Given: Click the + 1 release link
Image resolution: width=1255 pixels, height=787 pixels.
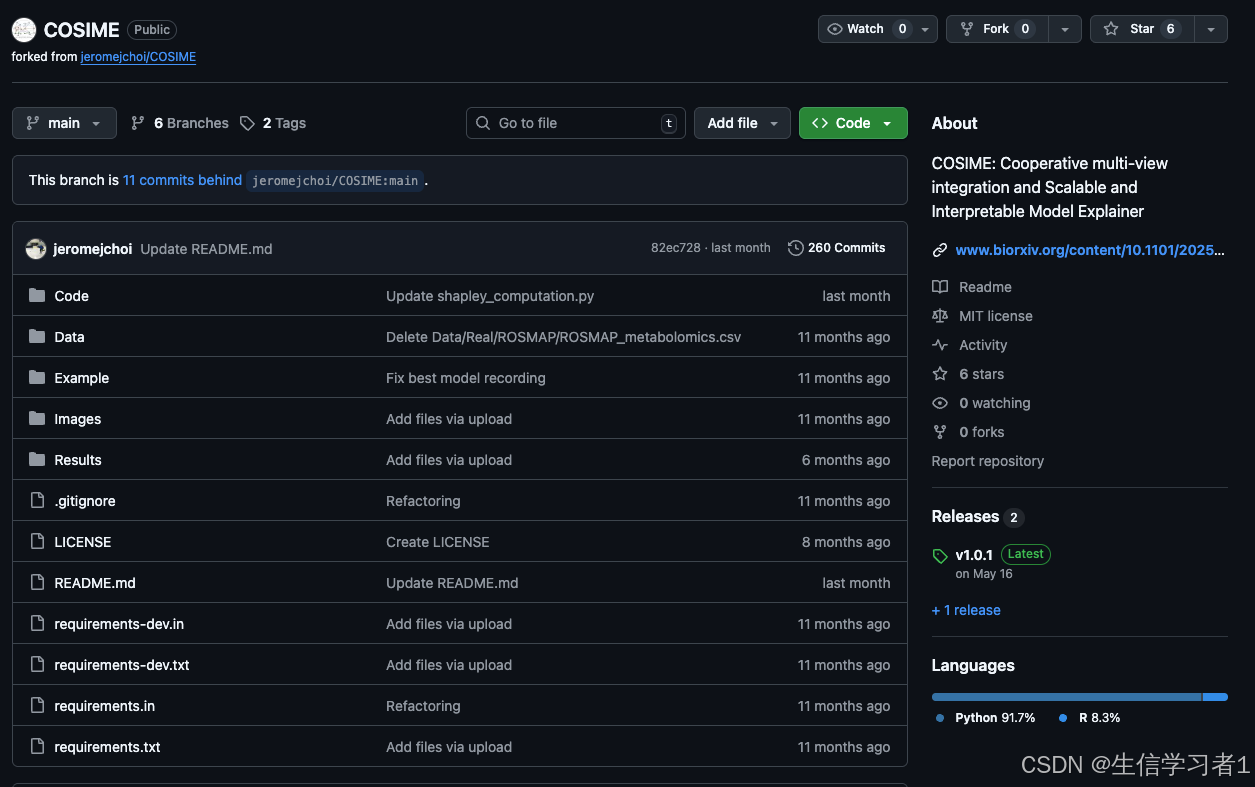Looking at the screenshot, I should [966, 610].
